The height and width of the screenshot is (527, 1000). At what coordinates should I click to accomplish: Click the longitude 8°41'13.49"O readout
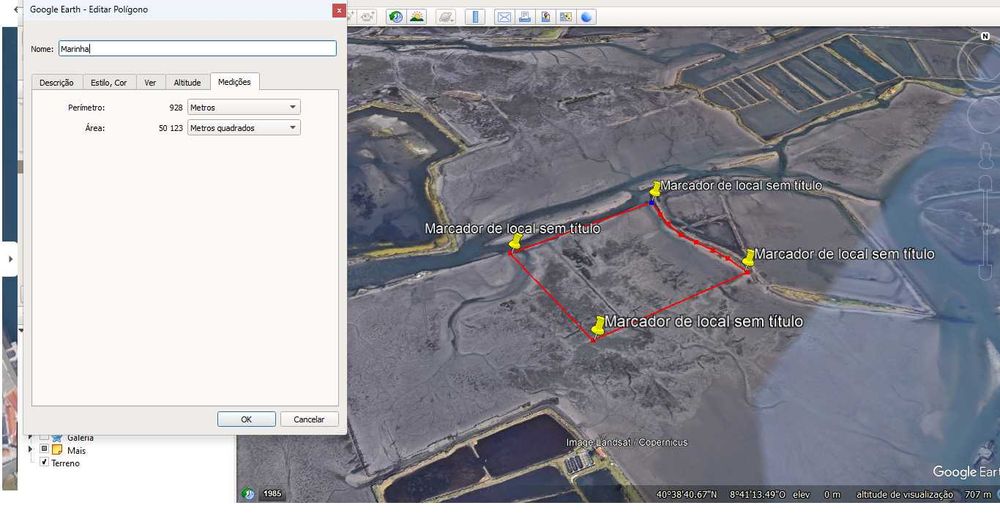(758, 494)
